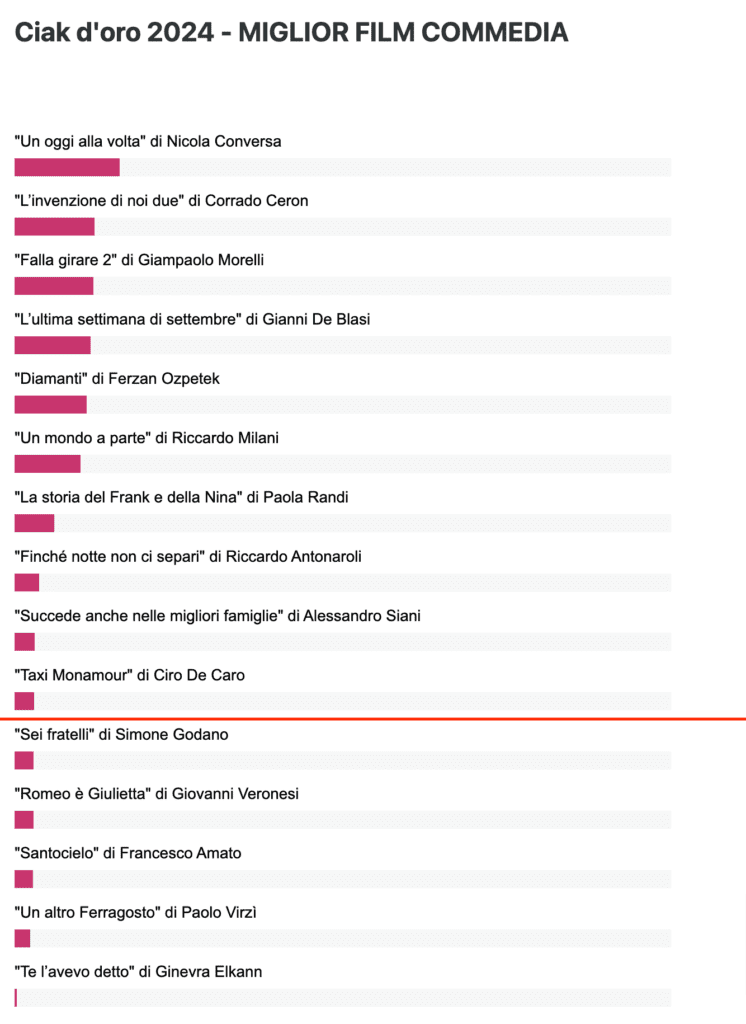Click "Finché notte non ci separi" label

click(x=188, y=557)
